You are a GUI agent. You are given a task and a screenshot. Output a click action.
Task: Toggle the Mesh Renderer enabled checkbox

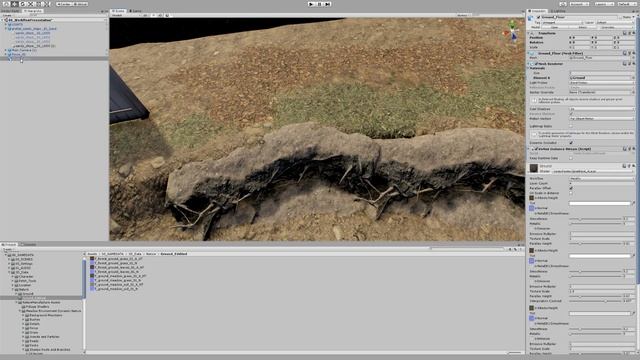(x=536, y=64)
